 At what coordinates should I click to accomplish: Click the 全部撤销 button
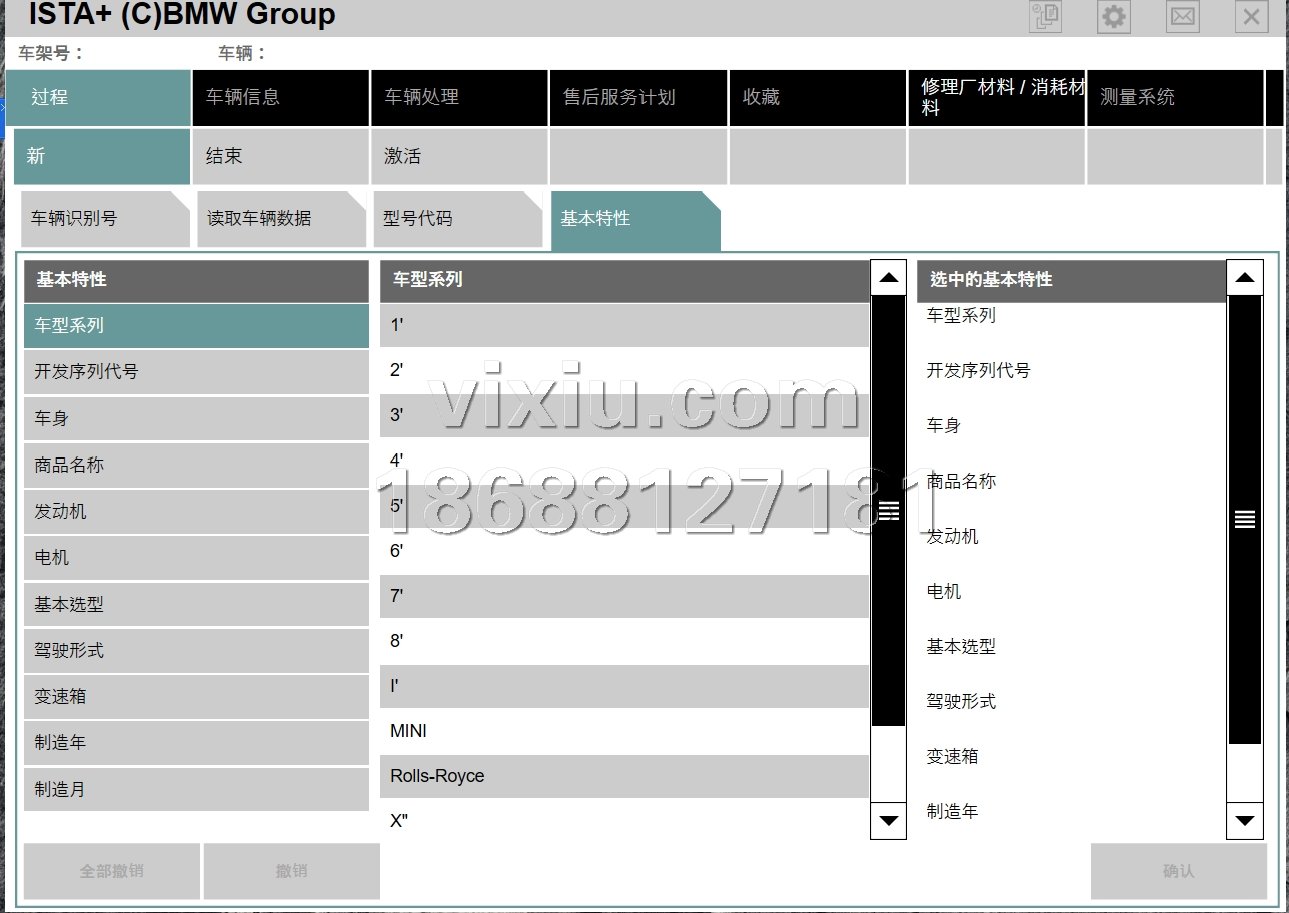pyautogui.click(x=112, y=871)
